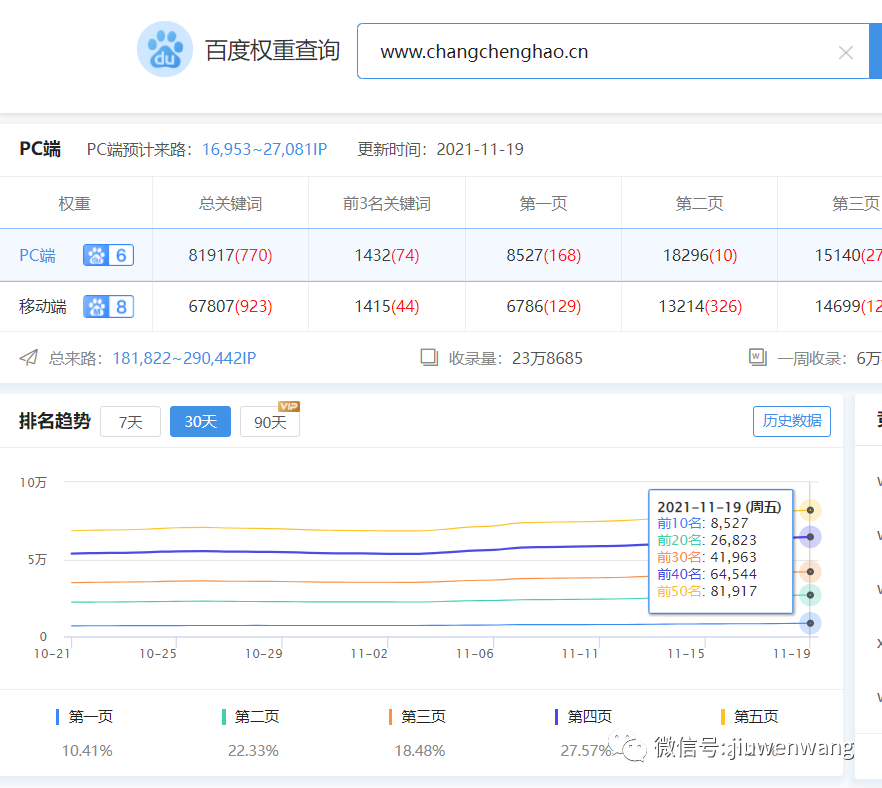Screen dimensions: 882x788
Task: Click PC second page value 18296(10)
Action: click(700, 255)
